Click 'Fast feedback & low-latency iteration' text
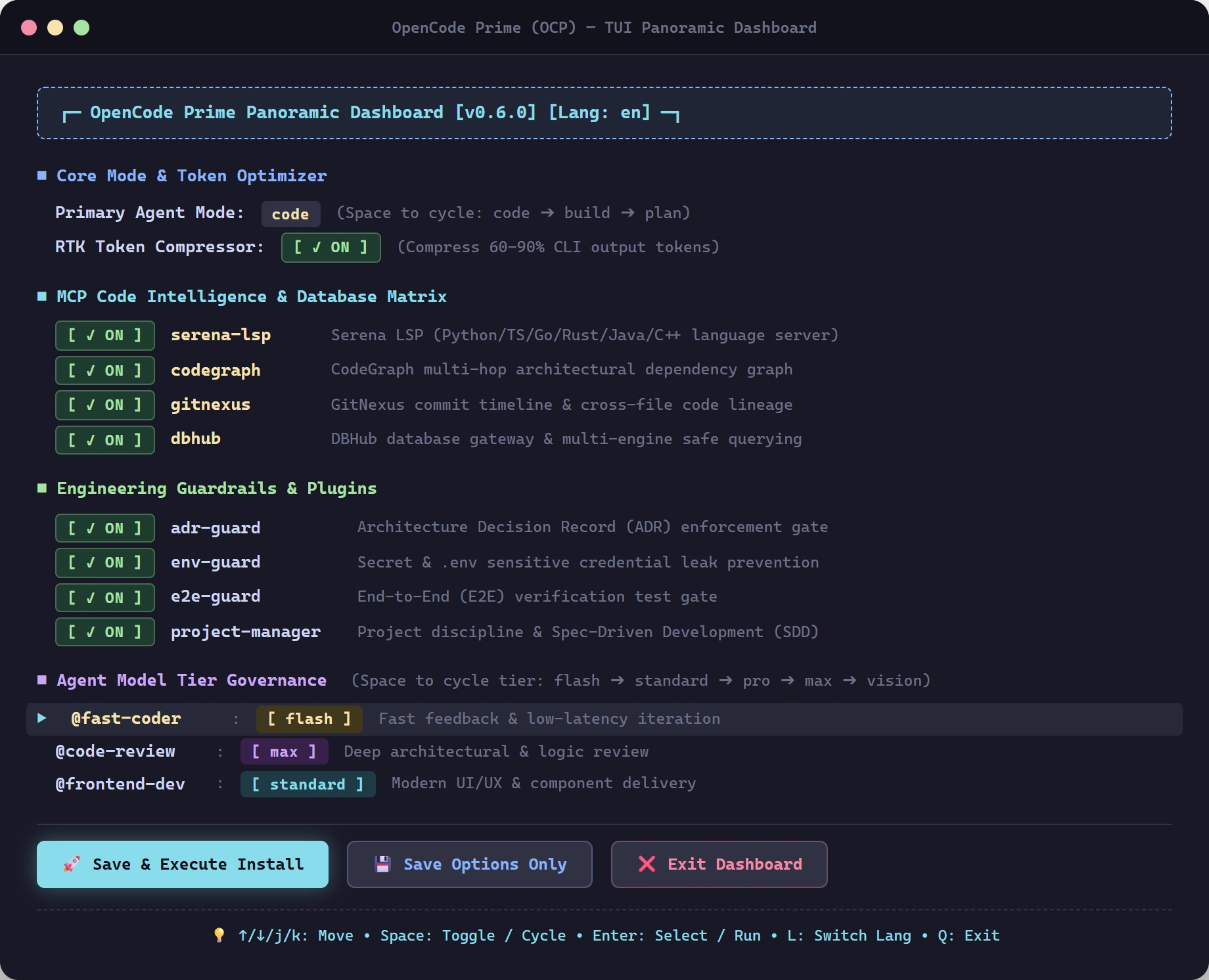 549,719
